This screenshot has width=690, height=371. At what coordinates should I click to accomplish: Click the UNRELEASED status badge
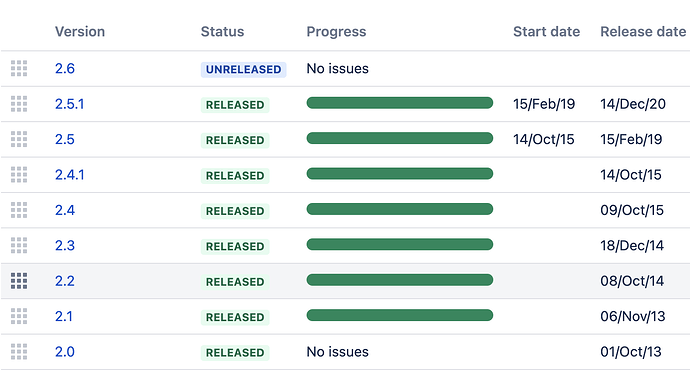[x=243, y=70]
